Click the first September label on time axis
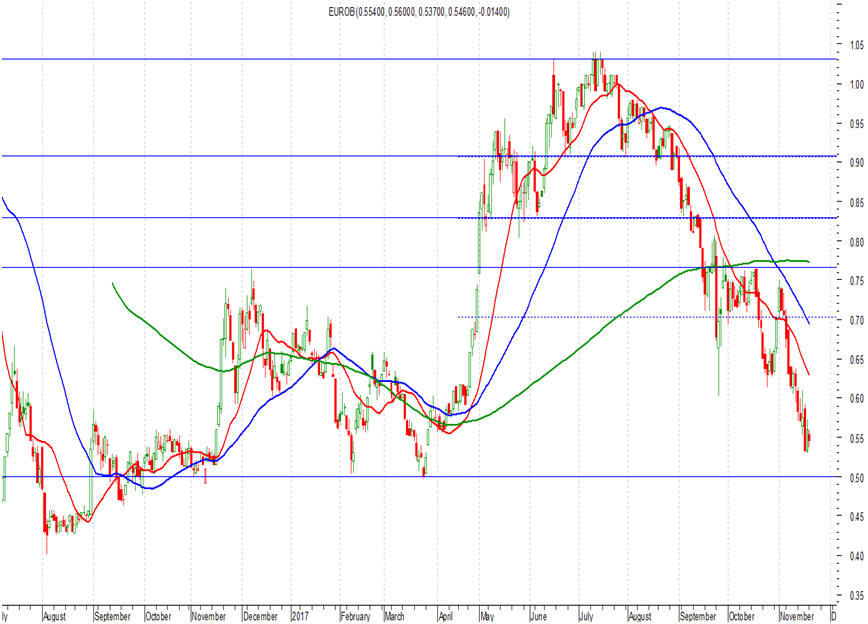 click(x=112, y=616)
